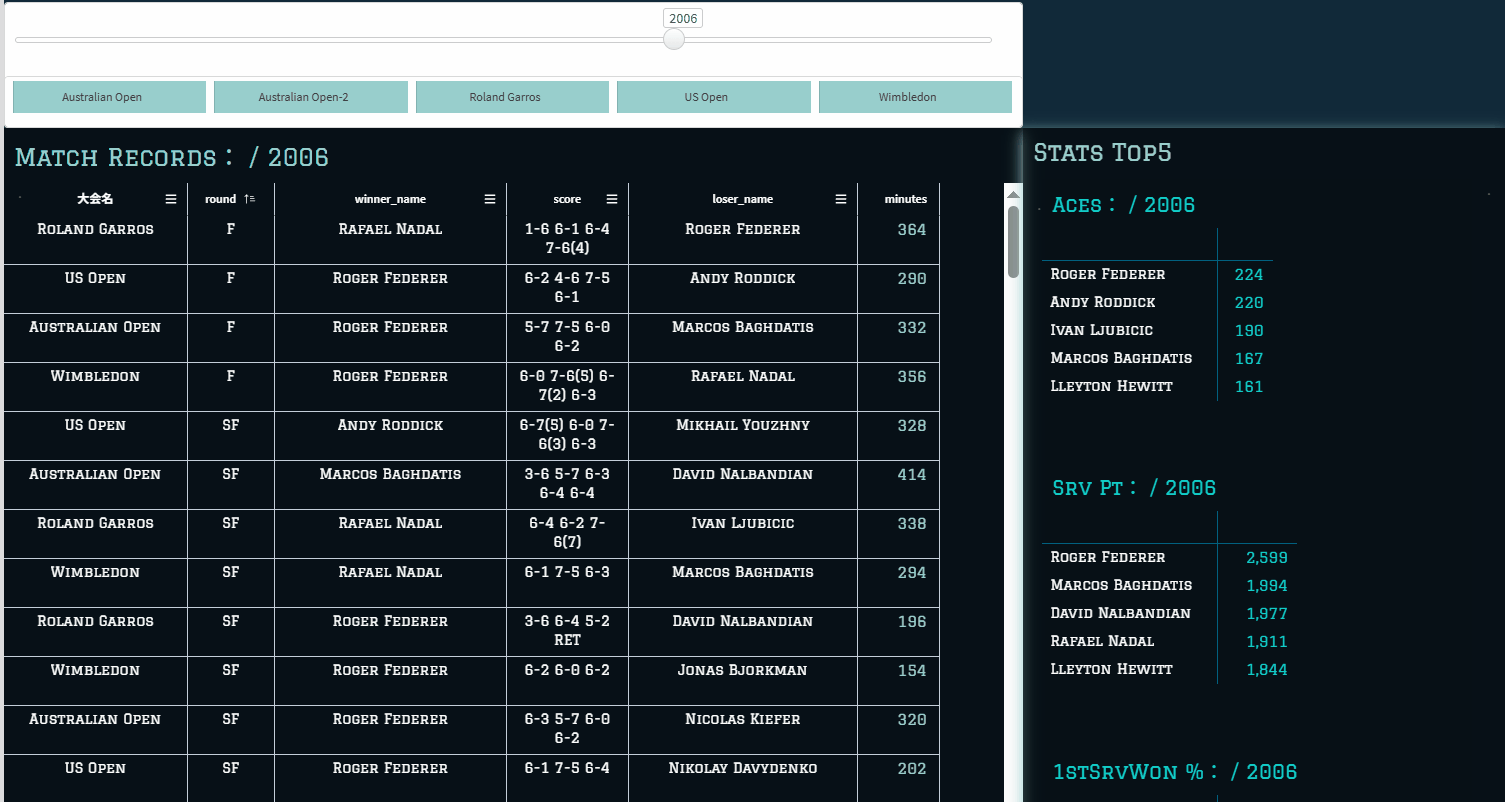Image resolution: width=1505 pixels, height=802 pixels.
Task: Click the Match Records : / 2006 heading
Action: tap(171, 158)
